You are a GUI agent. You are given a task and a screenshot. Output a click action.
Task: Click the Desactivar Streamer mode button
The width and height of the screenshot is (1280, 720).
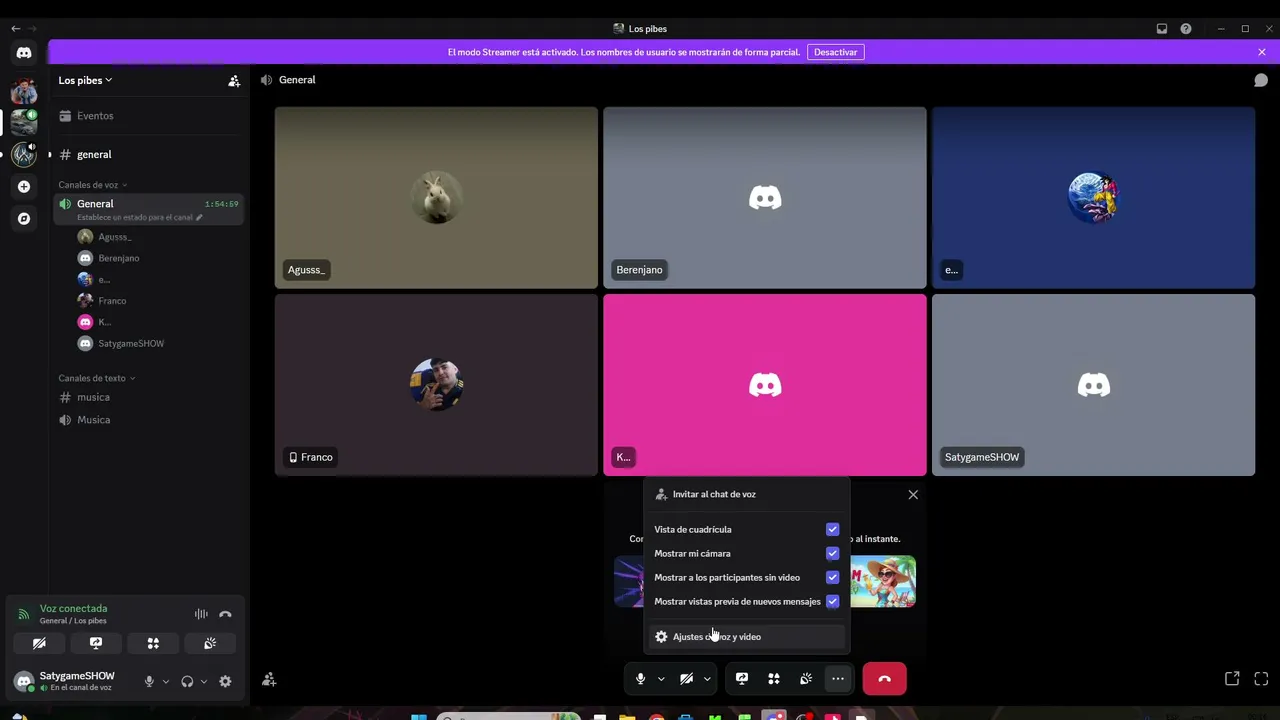coord(835,52)
